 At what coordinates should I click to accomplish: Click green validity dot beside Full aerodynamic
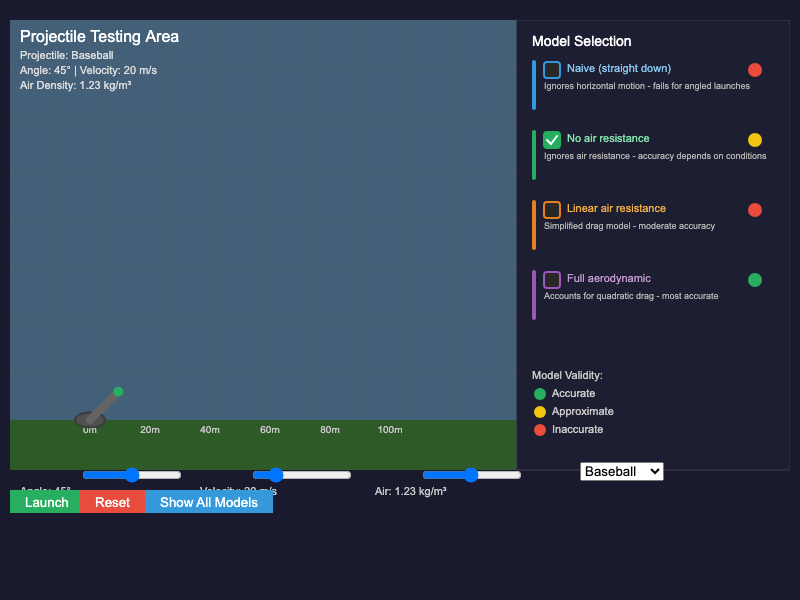(755, 280)
